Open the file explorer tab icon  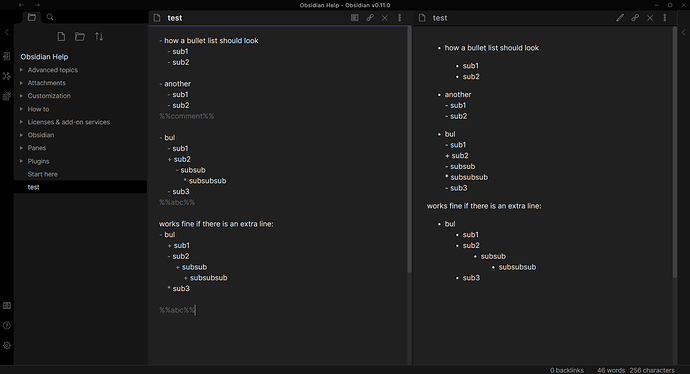32,17
